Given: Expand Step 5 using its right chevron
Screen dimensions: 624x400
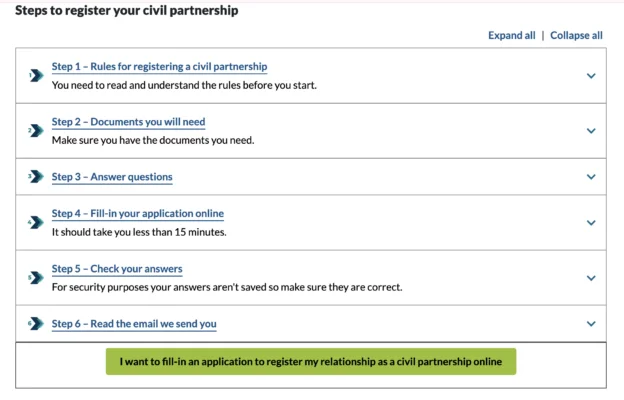Looking at the screenshot, I should click(x=591, y=277).
